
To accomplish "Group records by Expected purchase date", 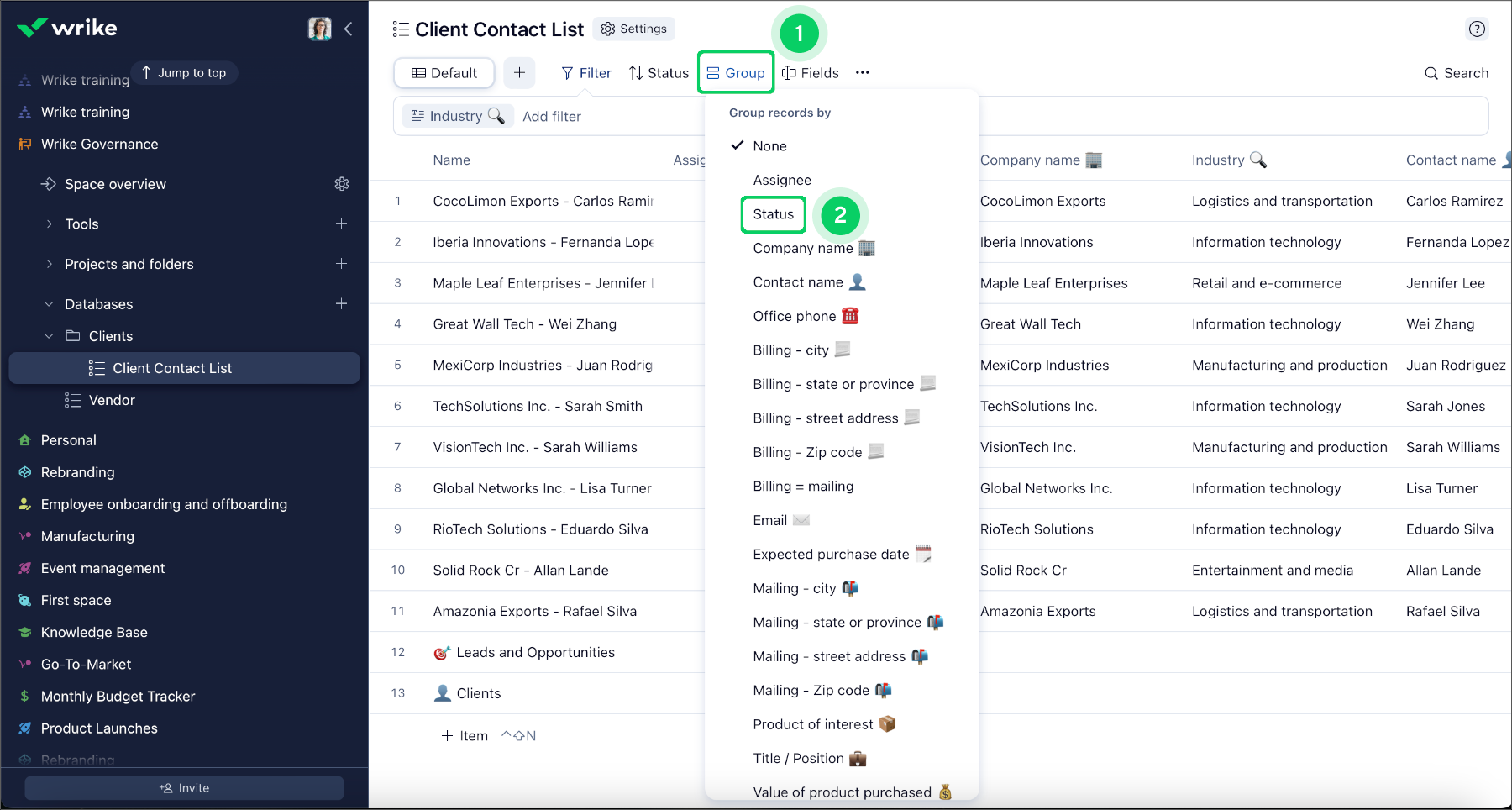I will pos(842,554).
